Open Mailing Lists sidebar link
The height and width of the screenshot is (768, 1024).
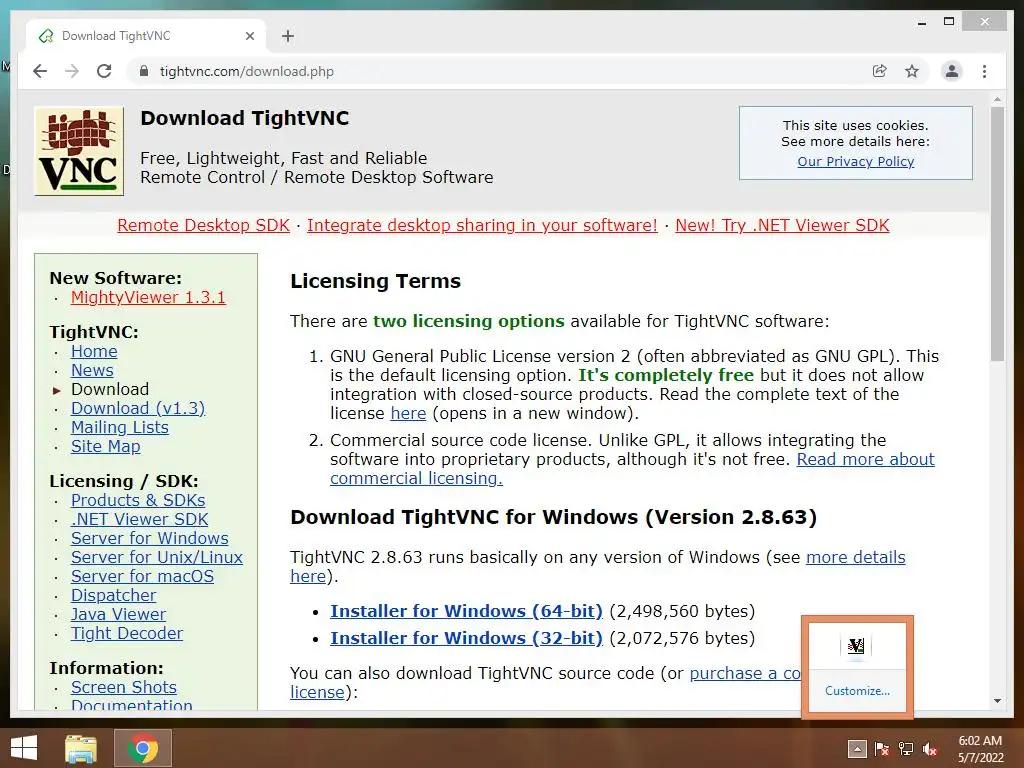pos(120,427)
